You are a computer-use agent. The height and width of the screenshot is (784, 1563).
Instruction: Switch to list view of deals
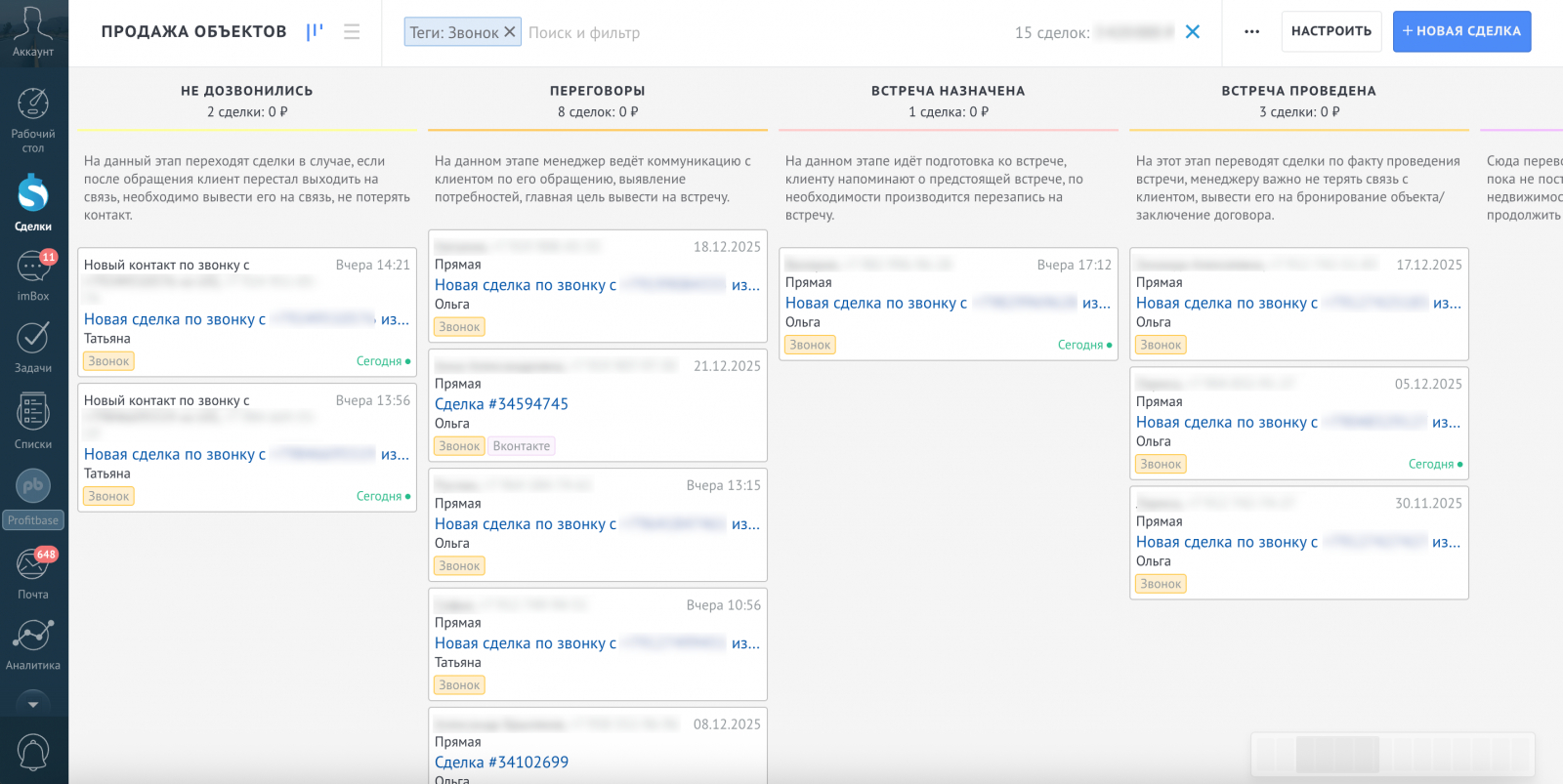(352, 32)
